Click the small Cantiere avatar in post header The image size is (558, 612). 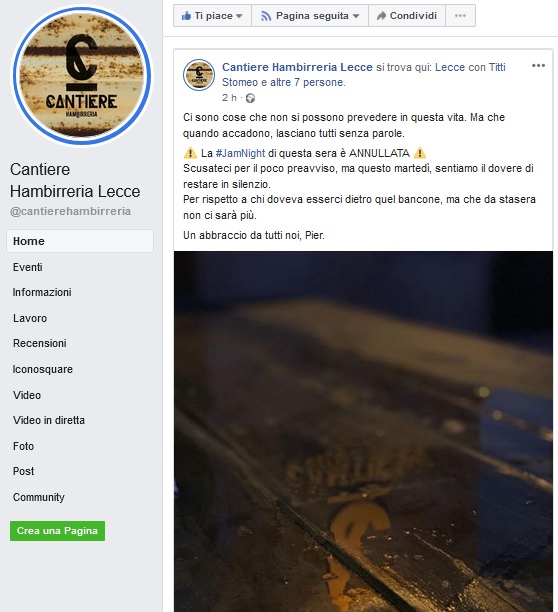(199, 75)
